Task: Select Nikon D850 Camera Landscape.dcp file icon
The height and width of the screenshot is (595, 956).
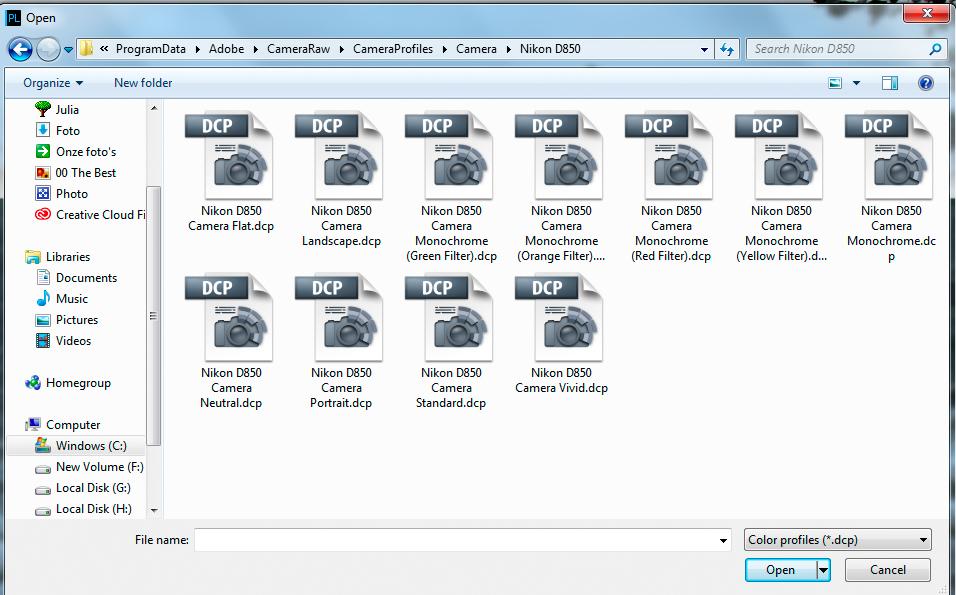Action: point(340,155)
